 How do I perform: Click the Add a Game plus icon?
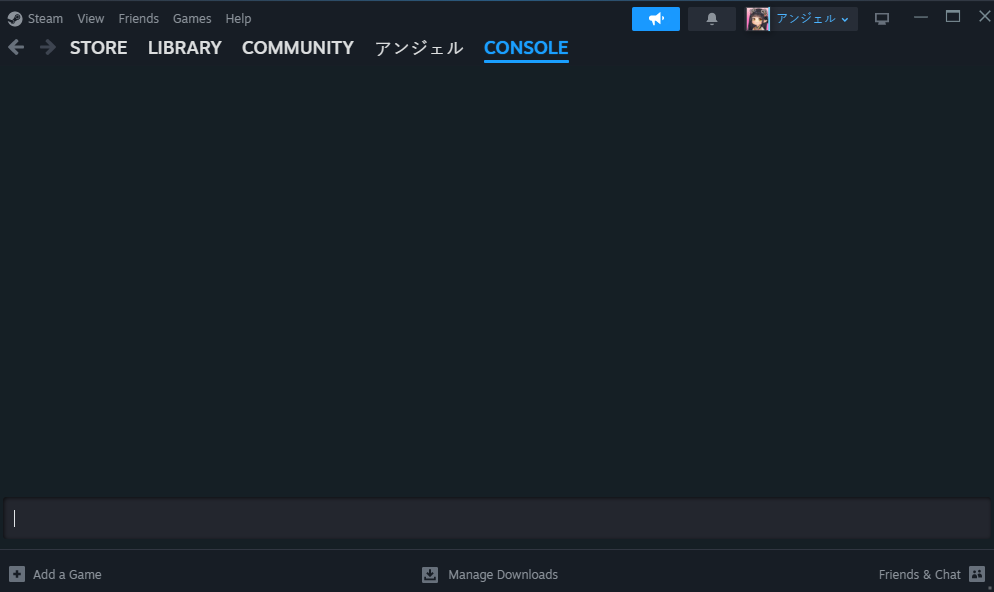tap(17, 574)
